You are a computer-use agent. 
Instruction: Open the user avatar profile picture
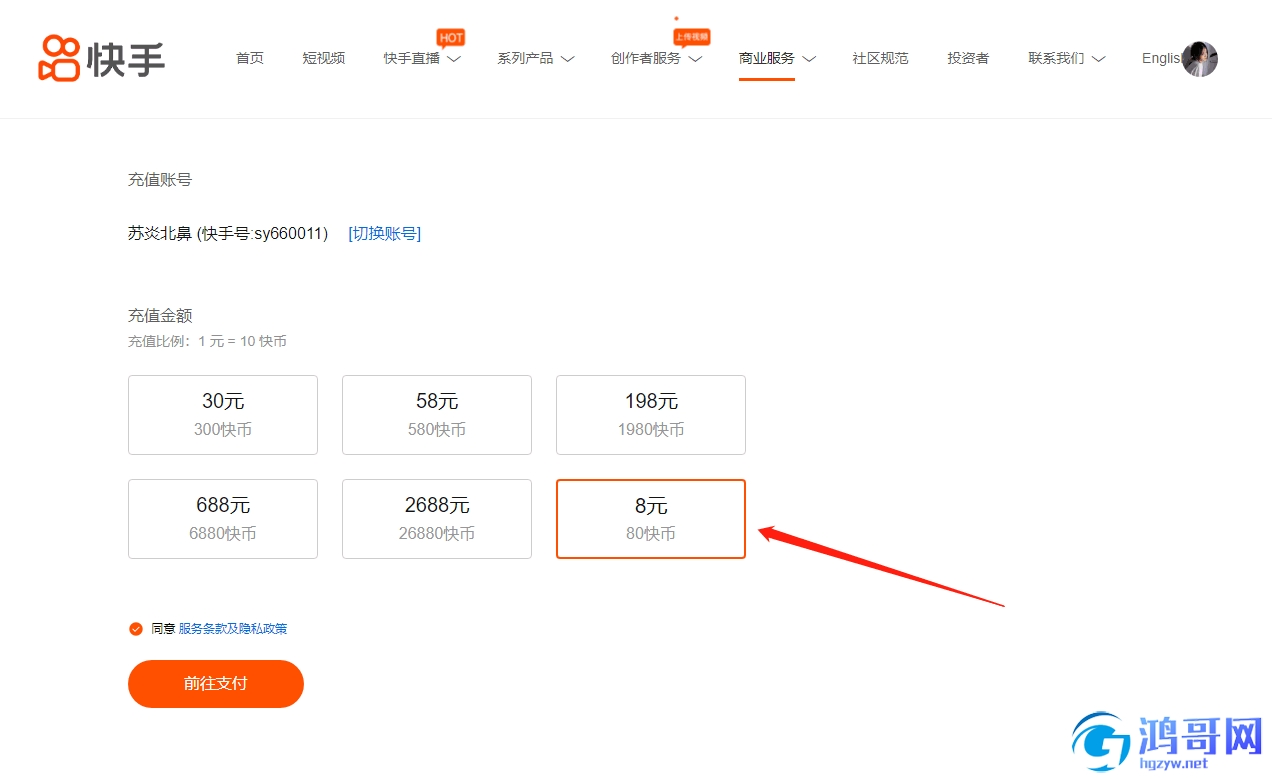pos(1199,59)
